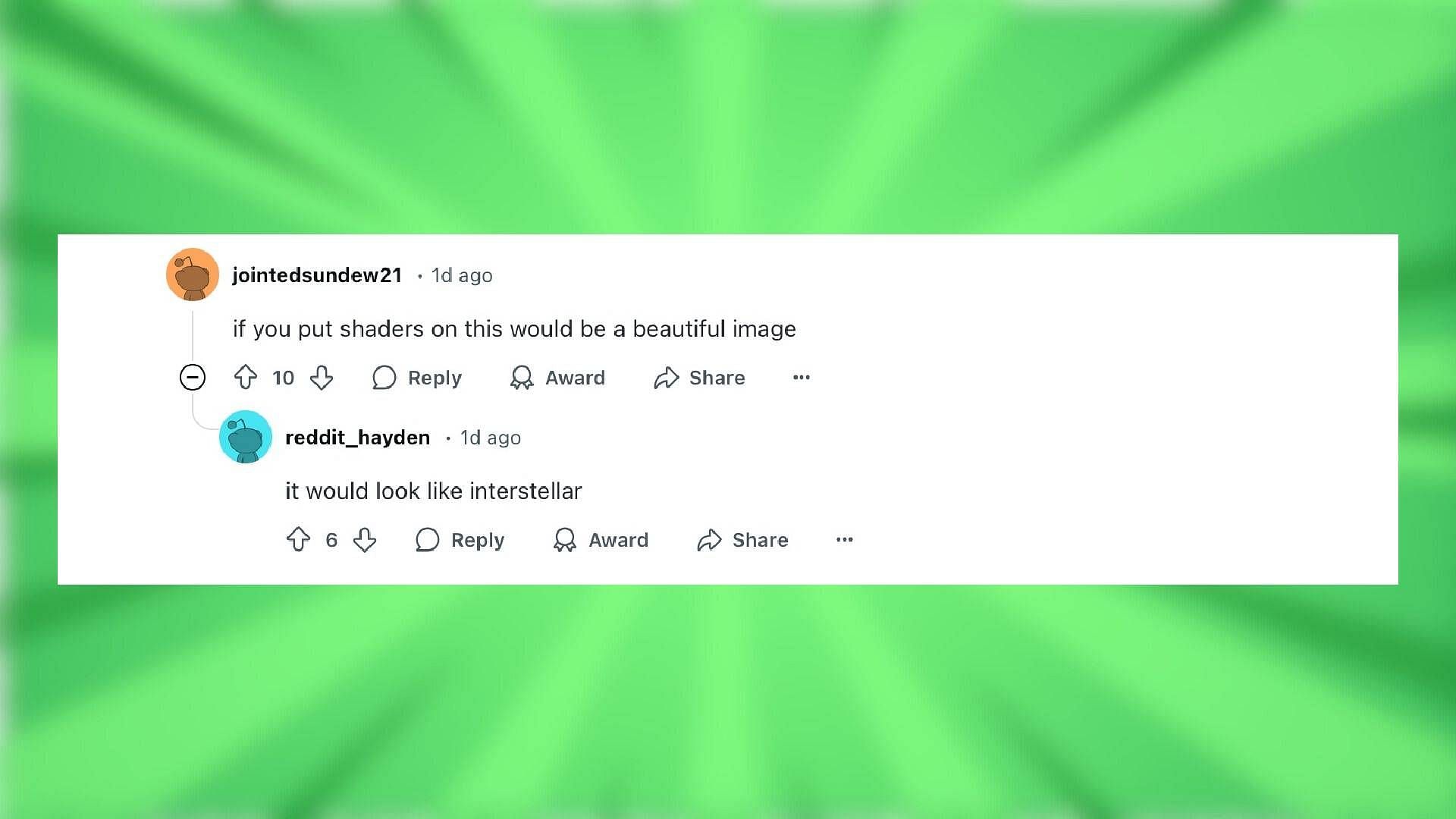This screenshot has height=819, width=1456.
Task: Open jointedsundew21 user profile avatar
Action: click(x=190, y=275)
